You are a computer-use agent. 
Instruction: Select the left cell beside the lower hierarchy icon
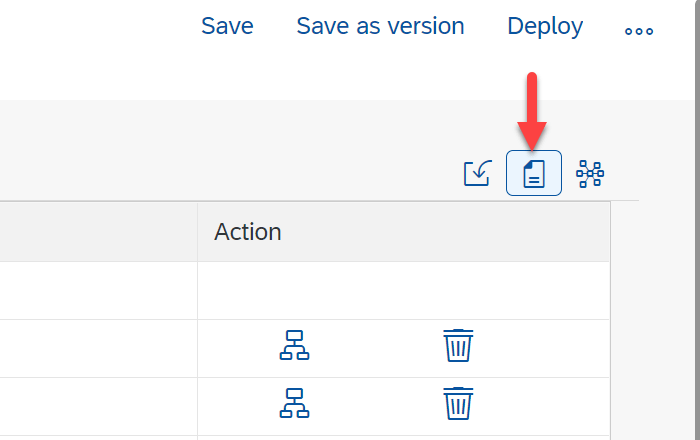coord(98,405)
